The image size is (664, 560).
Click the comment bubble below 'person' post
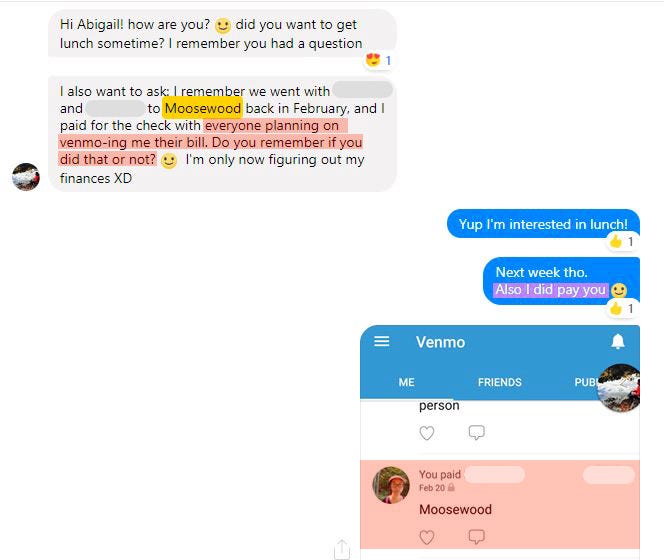tap(476, 432)
